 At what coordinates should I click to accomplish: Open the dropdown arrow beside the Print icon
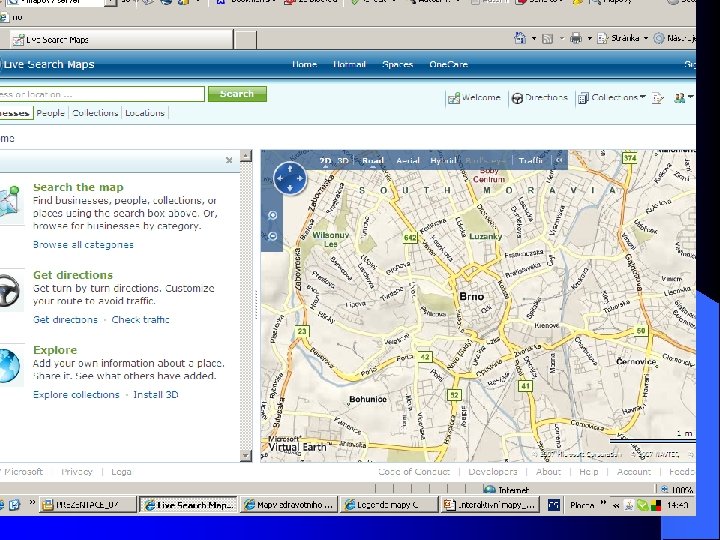tap(590, 39)
